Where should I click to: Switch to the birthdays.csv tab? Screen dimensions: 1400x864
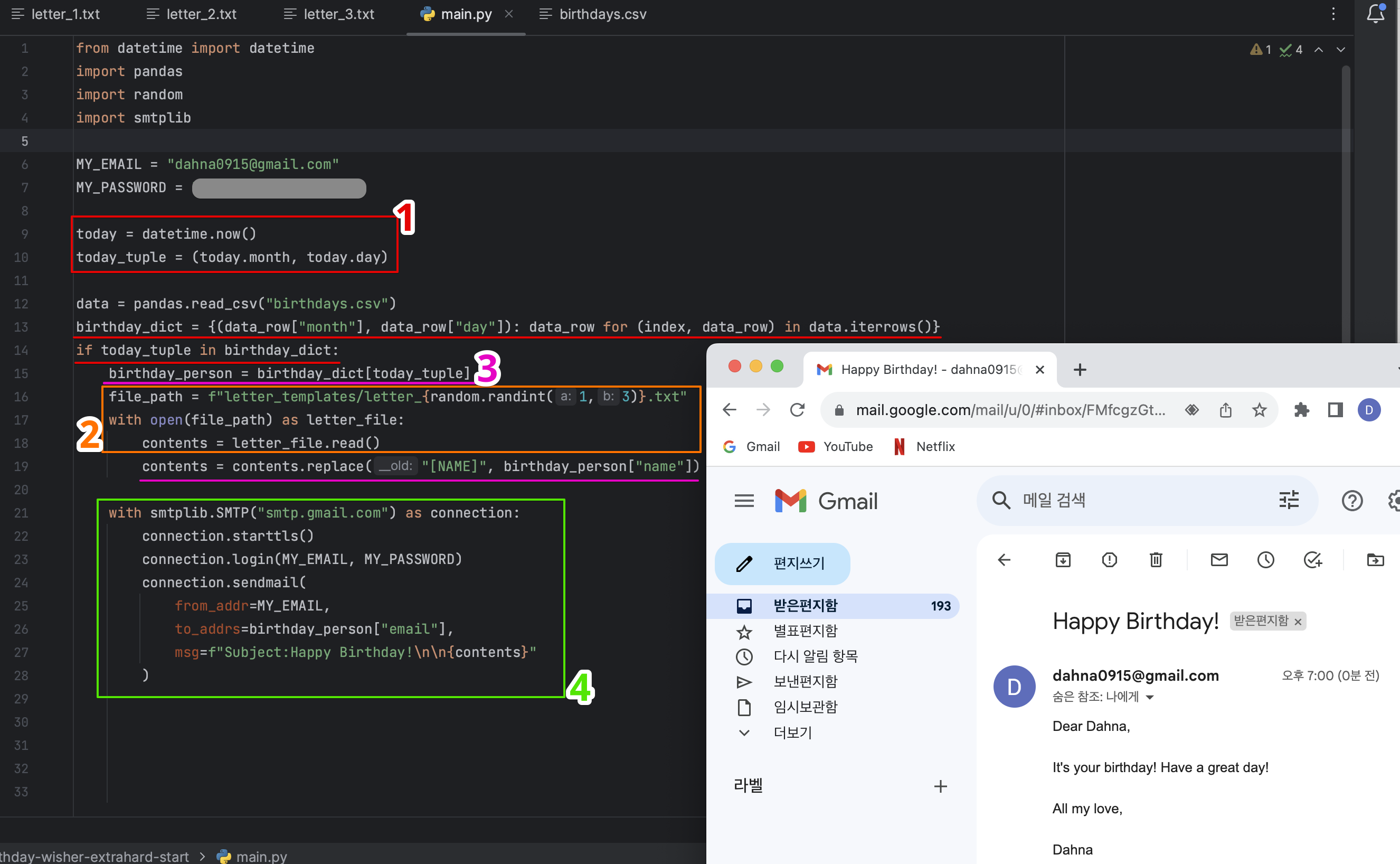tap(593, 14)
